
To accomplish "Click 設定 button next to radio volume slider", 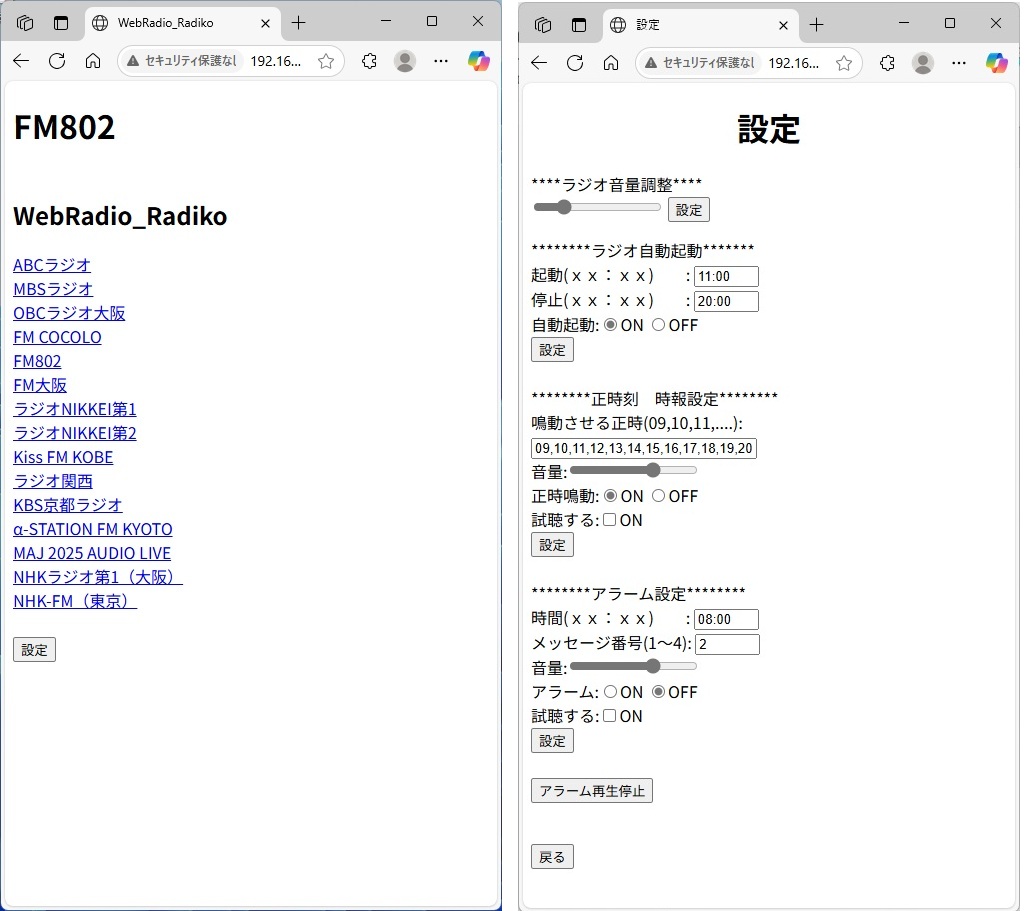I will [x=688, y=210].
